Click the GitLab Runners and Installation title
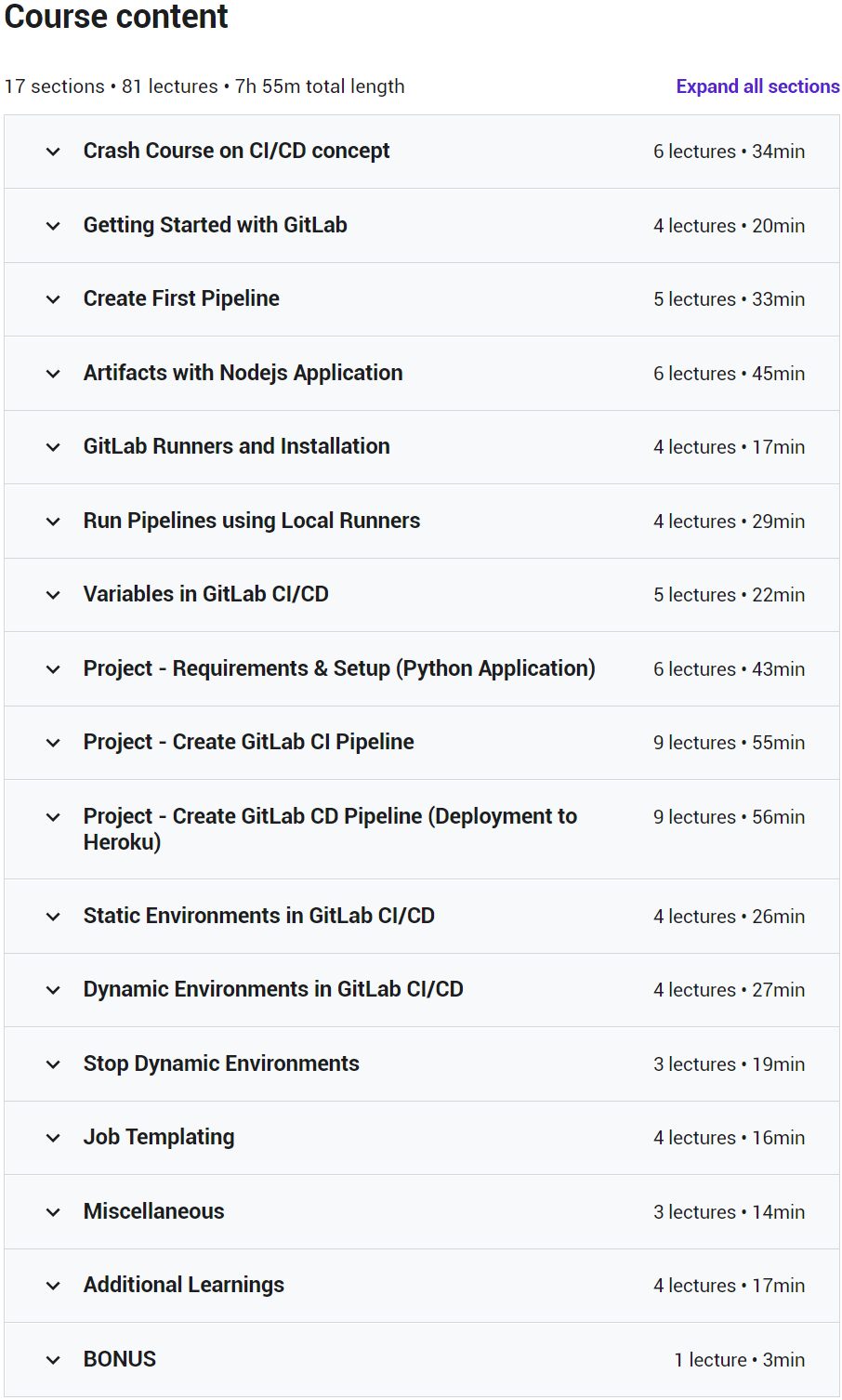Image resolution: width=842 pixels, height=1400 pixels. (236, 446)
